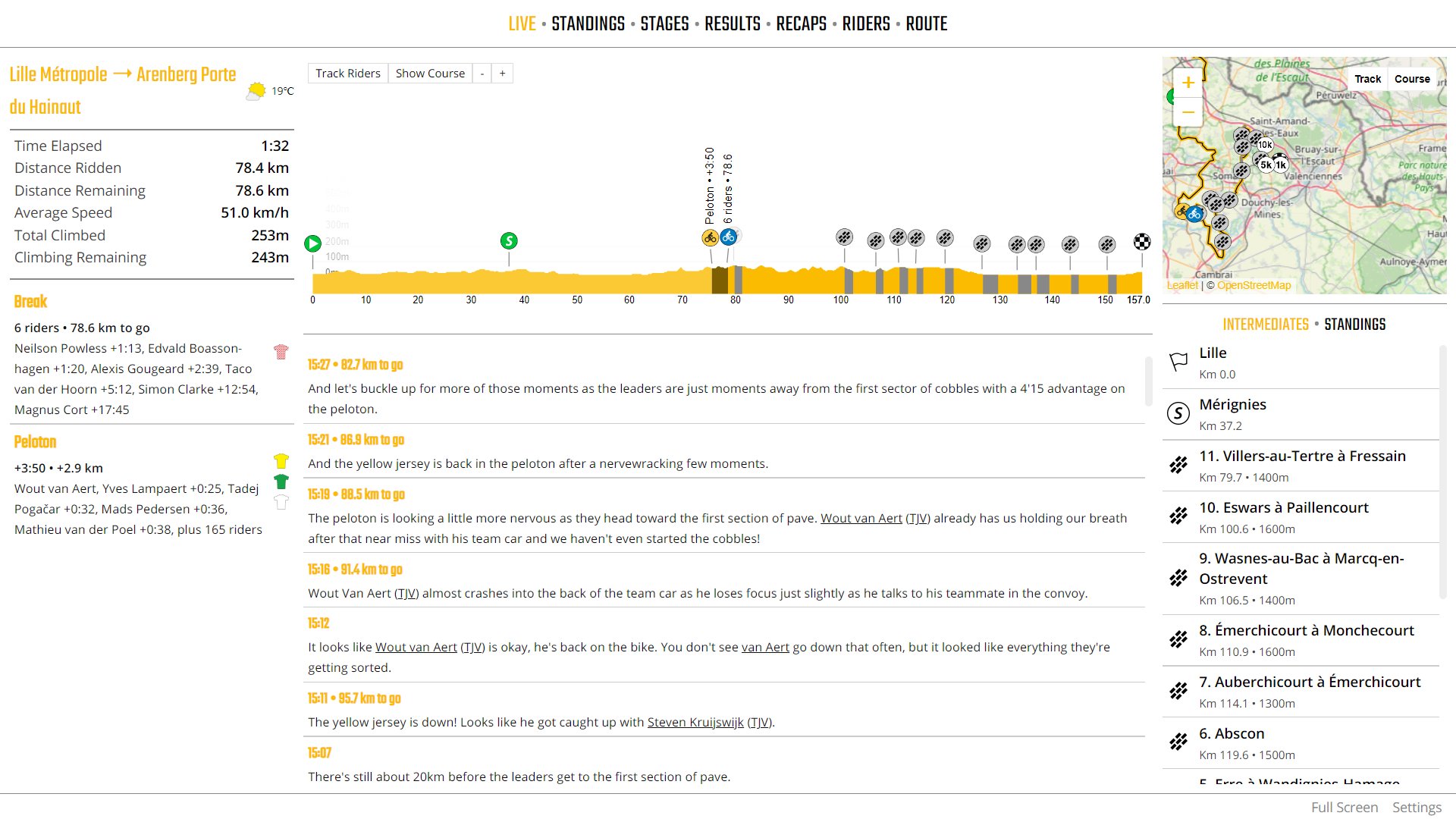Viewport: 1456px width, 819px height.
Task: Open the RECAPS page
Action: click(801, 24)
